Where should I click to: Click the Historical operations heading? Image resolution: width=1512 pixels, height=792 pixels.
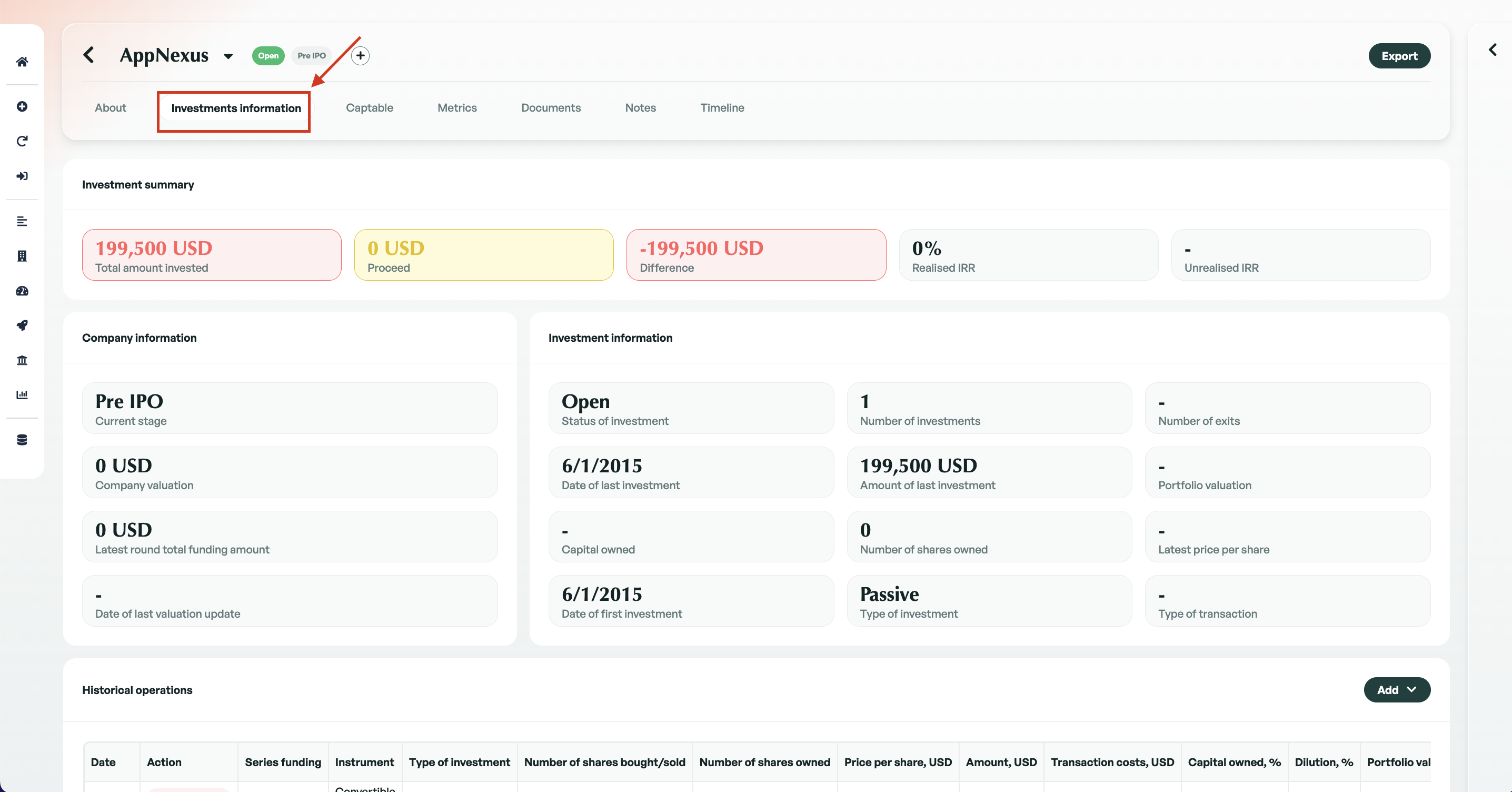(137, 690)
